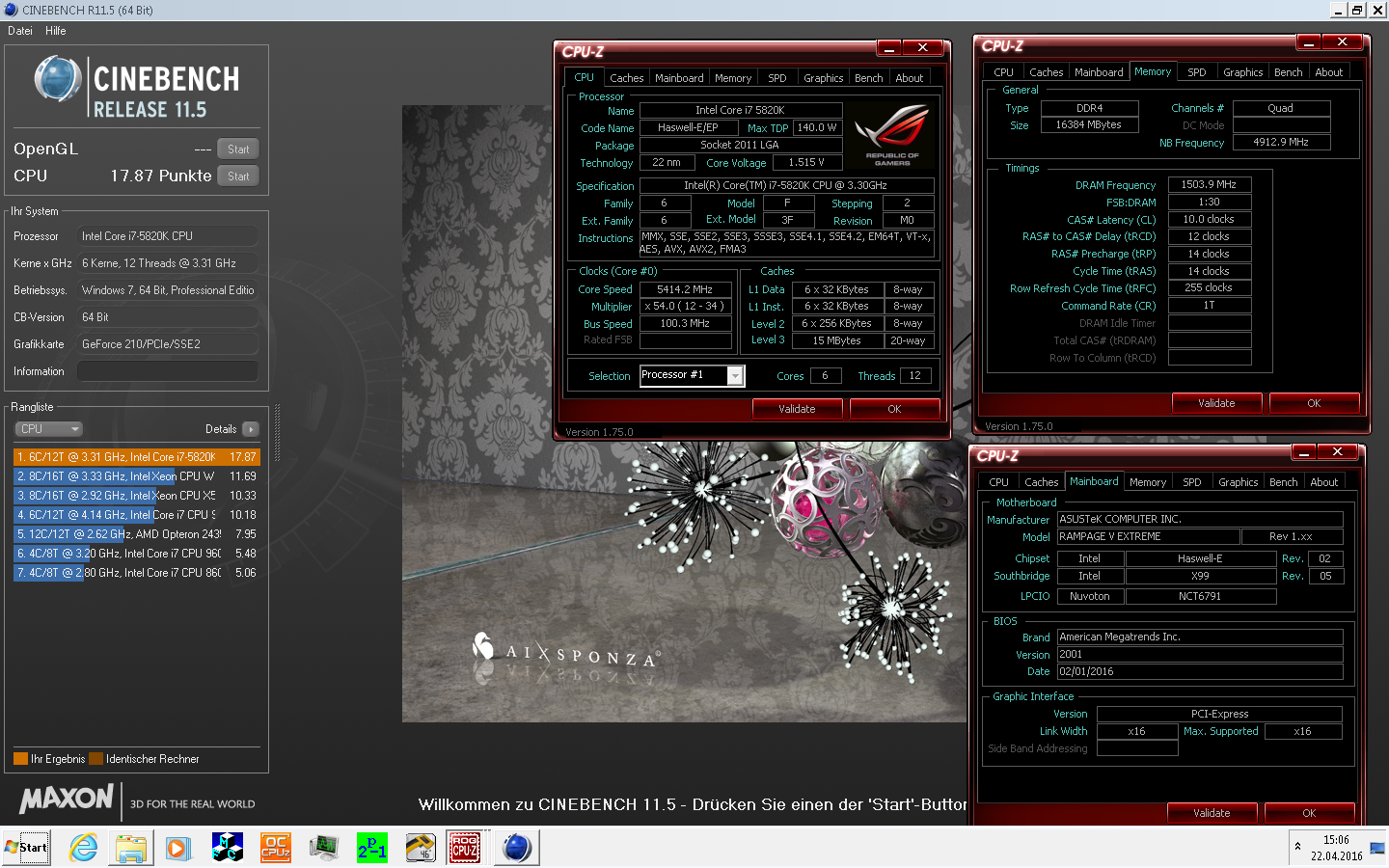Start the OpenGL benchmark
The width and height of the screenshot is (1389, 868).
pos(238,149)
